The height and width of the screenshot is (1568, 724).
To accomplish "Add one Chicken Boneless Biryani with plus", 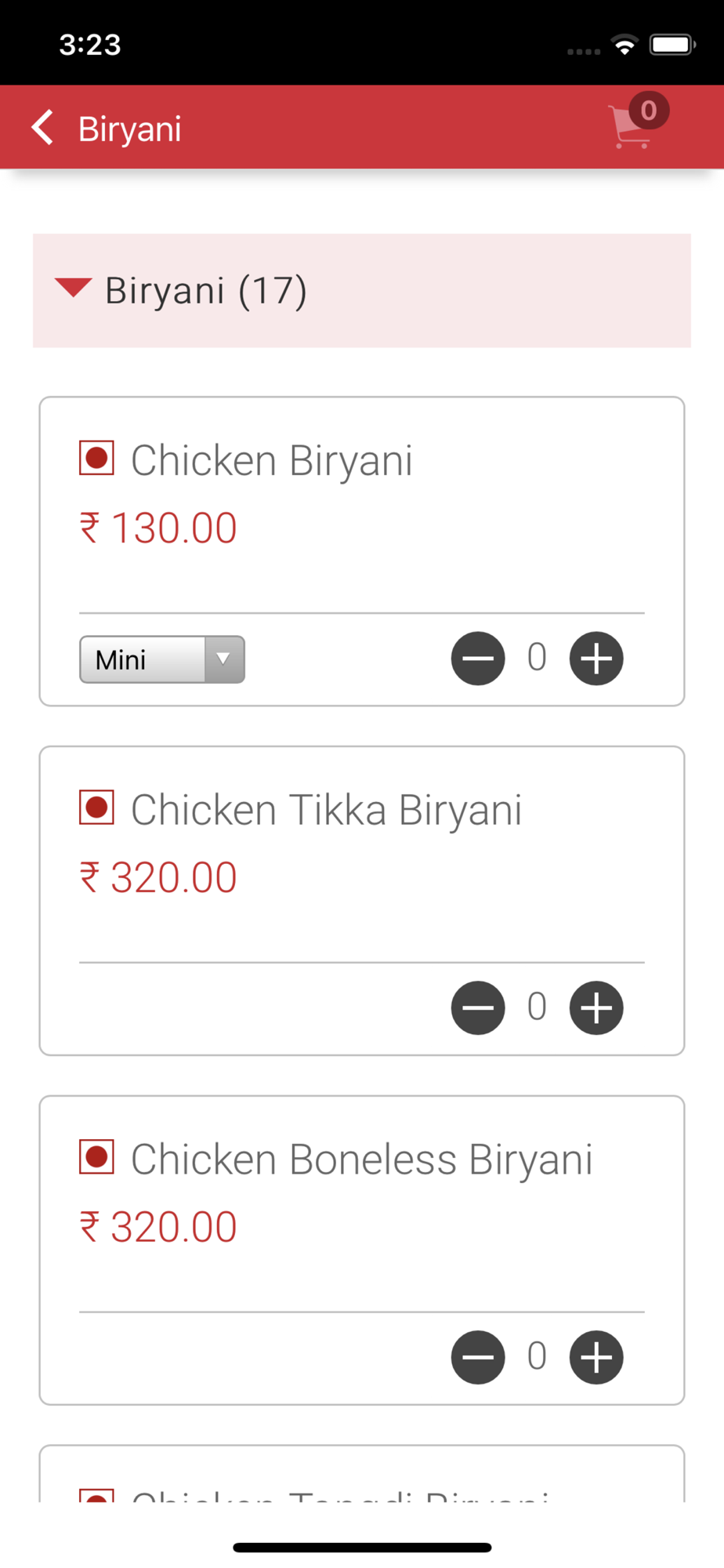I will click(x=596, y=1357).
